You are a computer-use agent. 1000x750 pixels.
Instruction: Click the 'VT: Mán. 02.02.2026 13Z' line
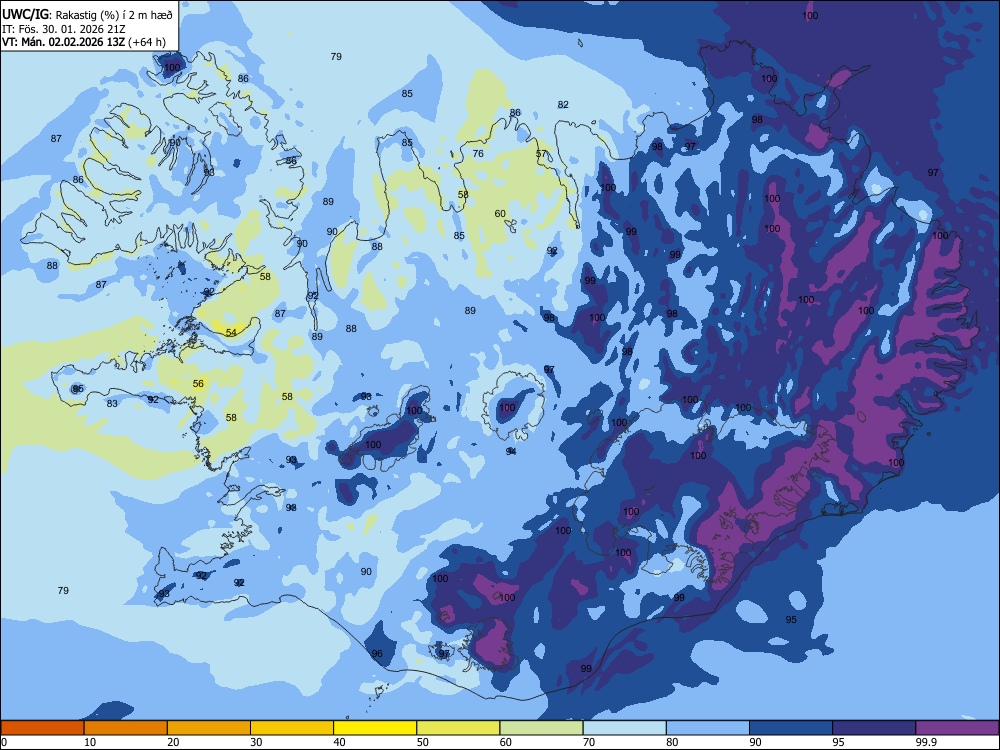pos(63,43)
